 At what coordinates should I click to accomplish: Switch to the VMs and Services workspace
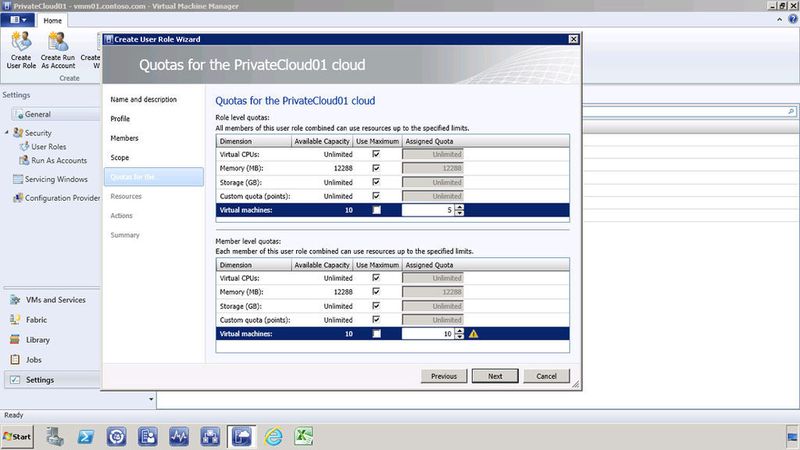pyautogui.click(x=56, y=300)
